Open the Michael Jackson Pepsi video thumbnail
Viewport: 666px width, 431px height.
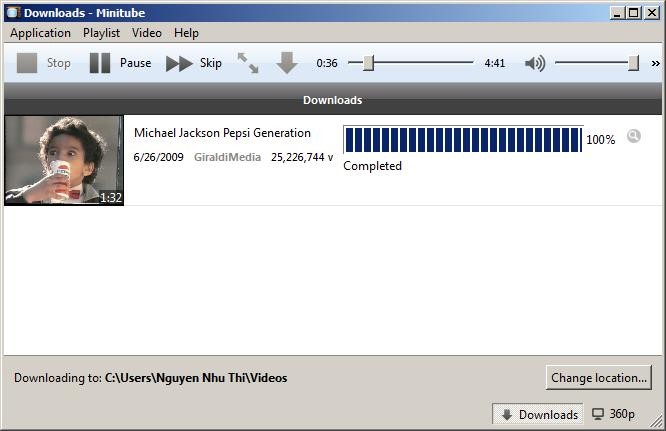click(x=64, y=160)
